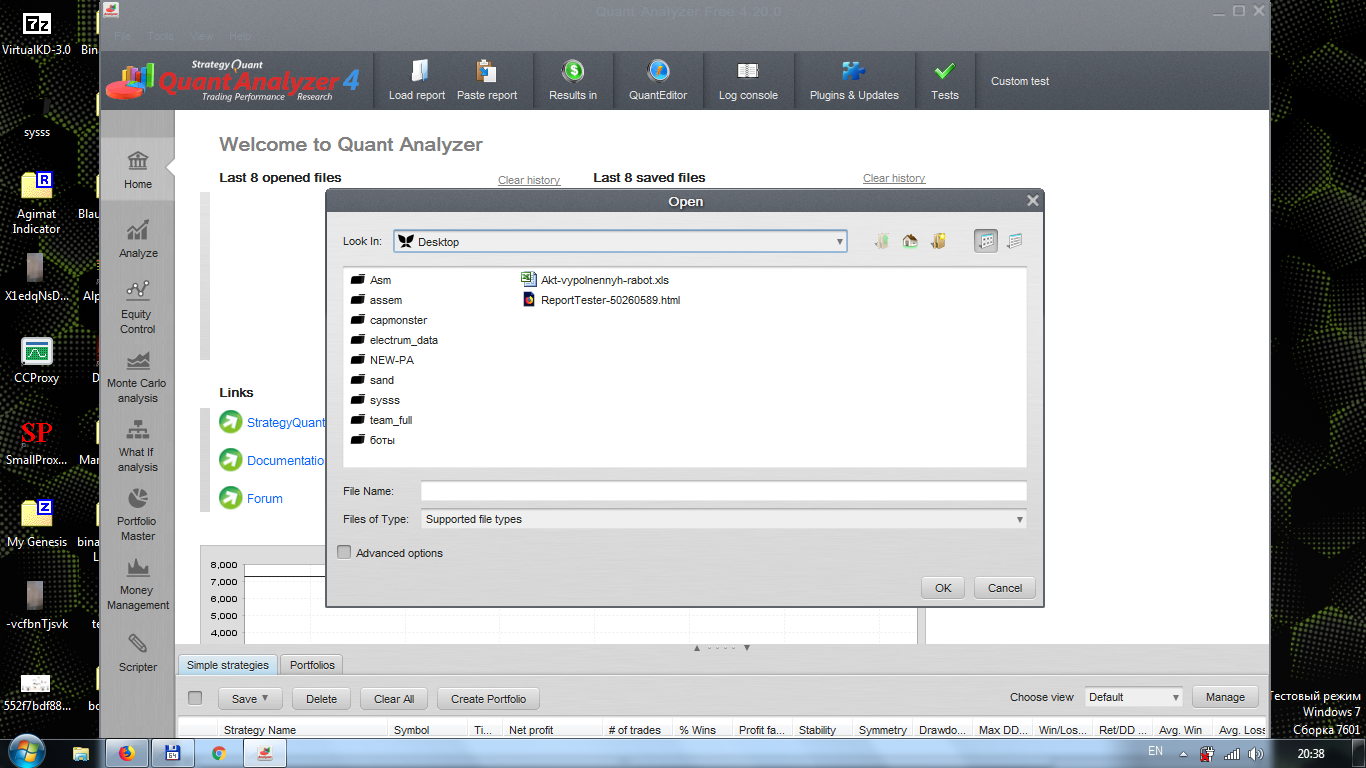Viewport: 1366px width, 768px height.
Task: Expand the Save button dropdown
Action: pyautogui.click(x=266, y=699)
